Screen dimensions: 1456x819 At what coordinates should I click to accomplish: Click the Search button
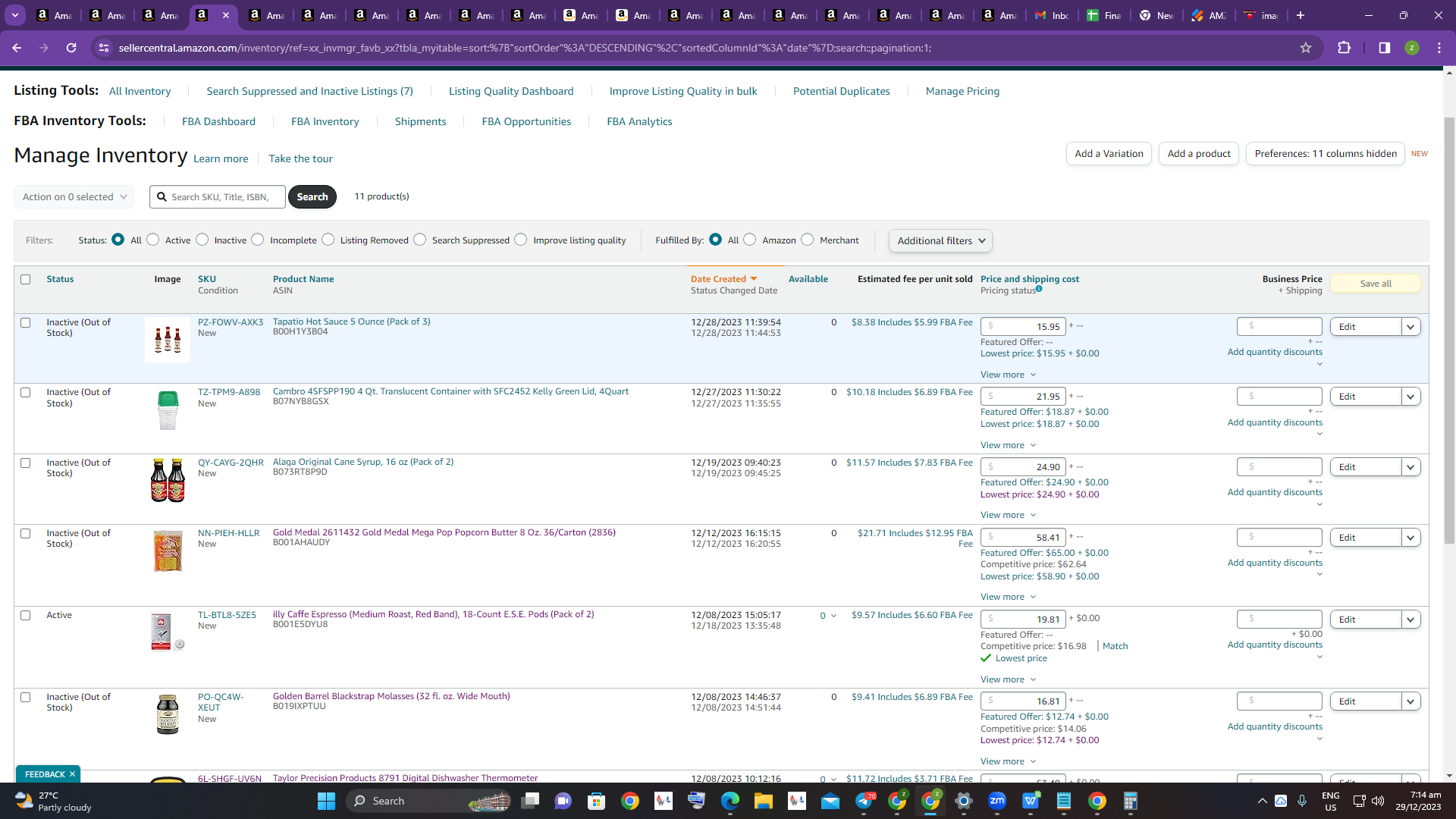312,196
